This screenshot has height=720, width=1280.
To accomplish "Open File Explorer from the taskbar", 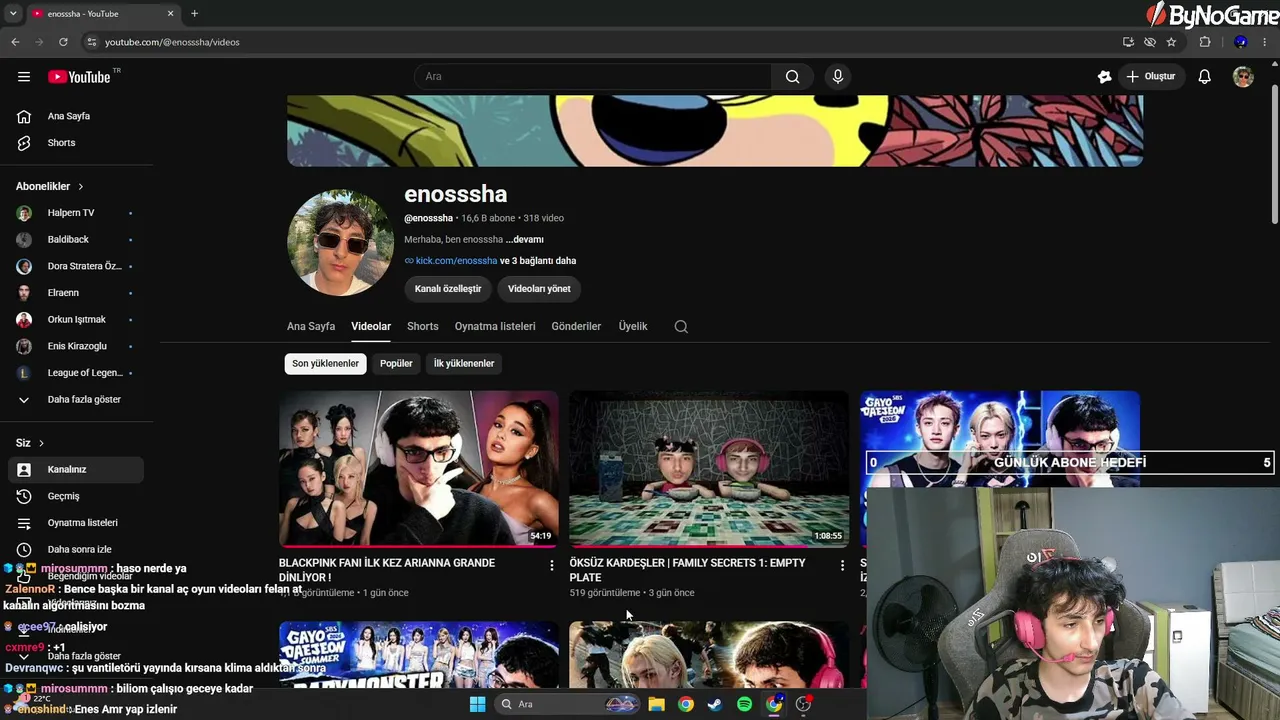I will 656,704.
